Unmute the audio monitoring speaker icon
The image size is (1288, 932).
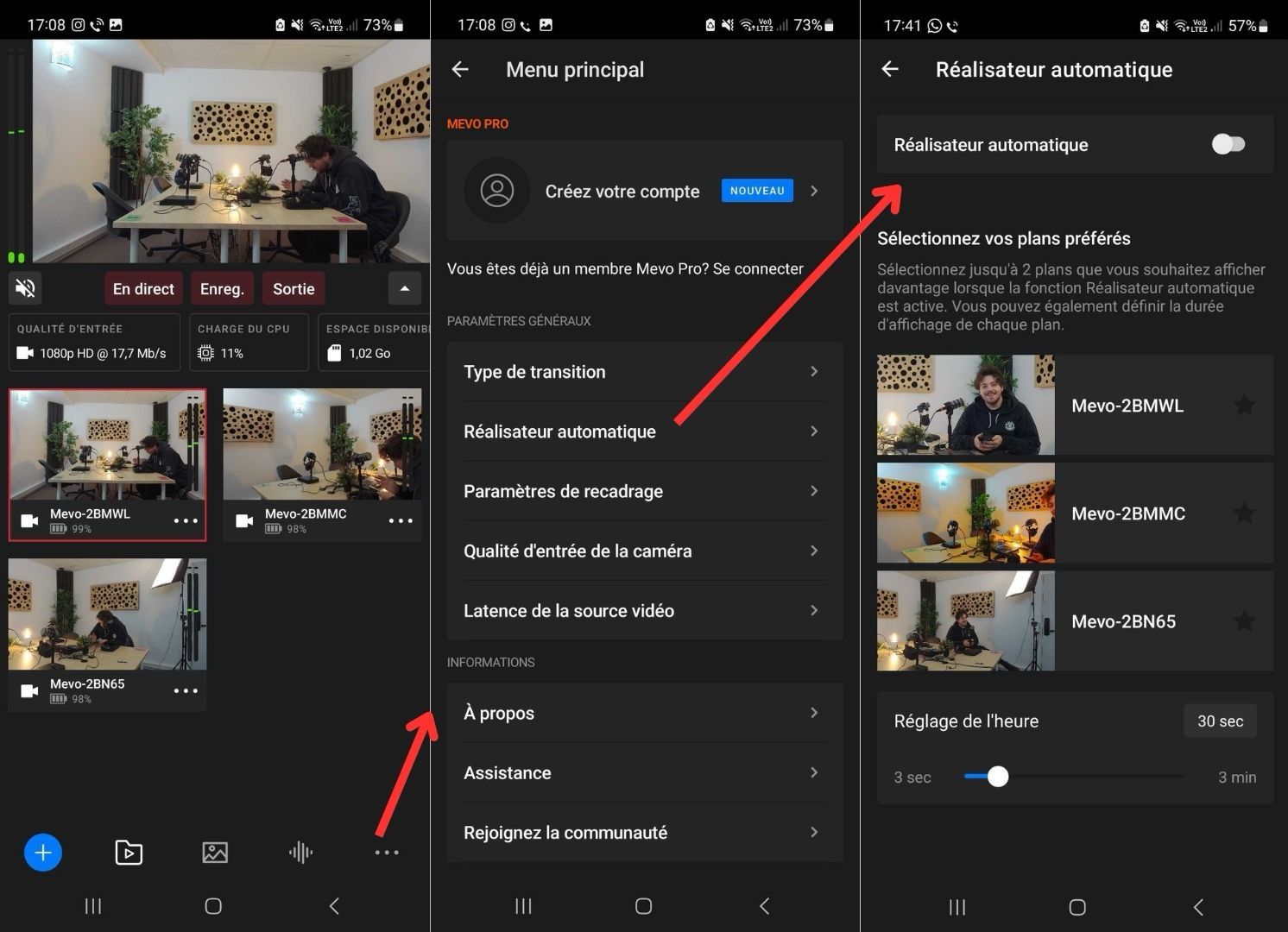(x=24, y=287)
